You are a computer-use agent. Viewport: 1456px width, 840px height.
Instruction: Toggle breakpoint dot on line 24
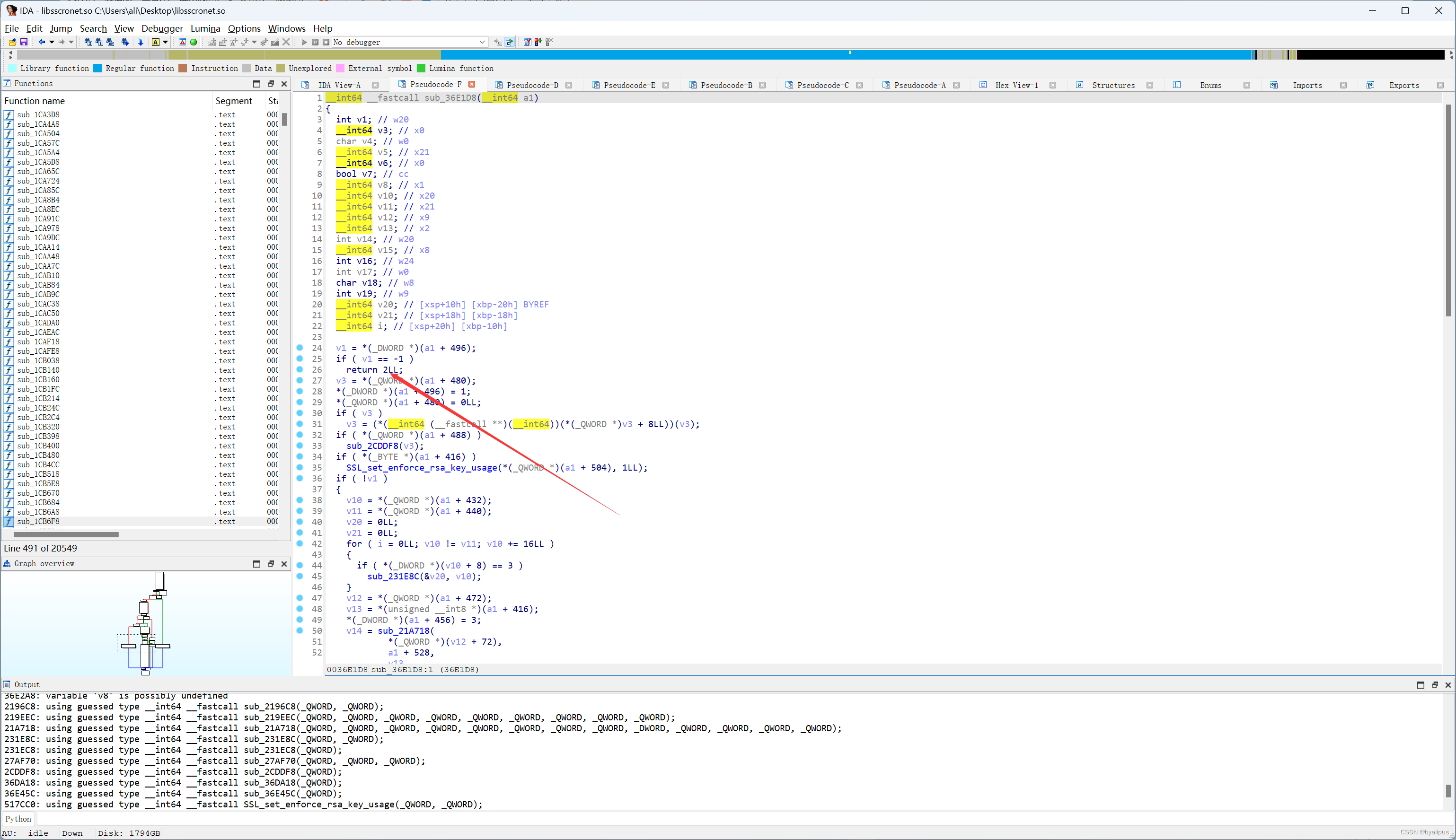[300, 348]
